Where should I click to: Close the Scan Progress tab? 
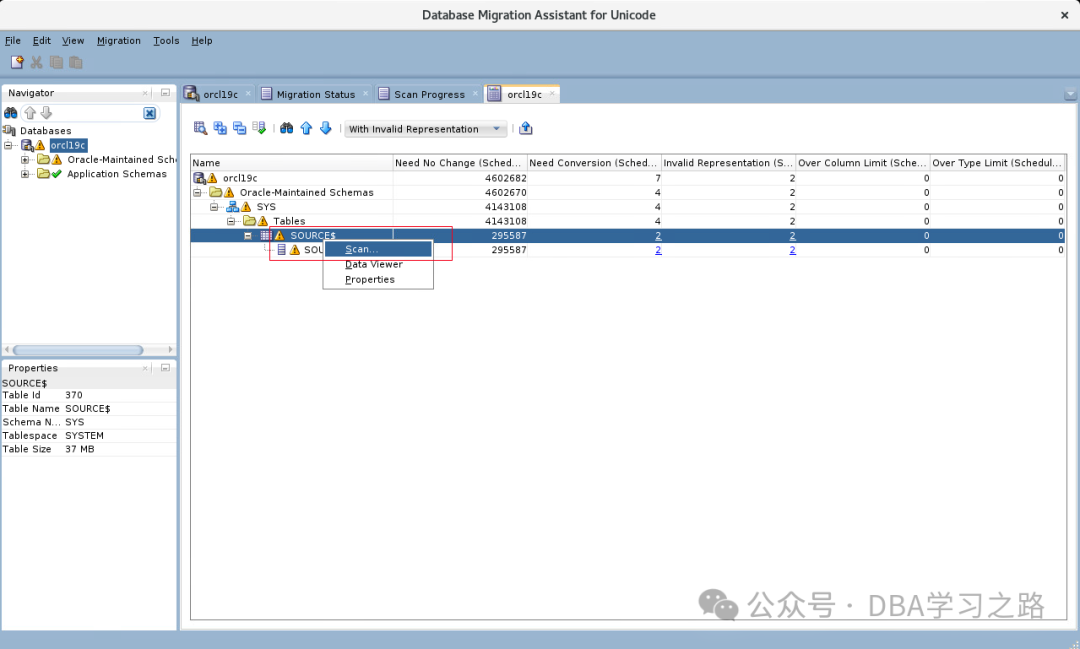475,93
